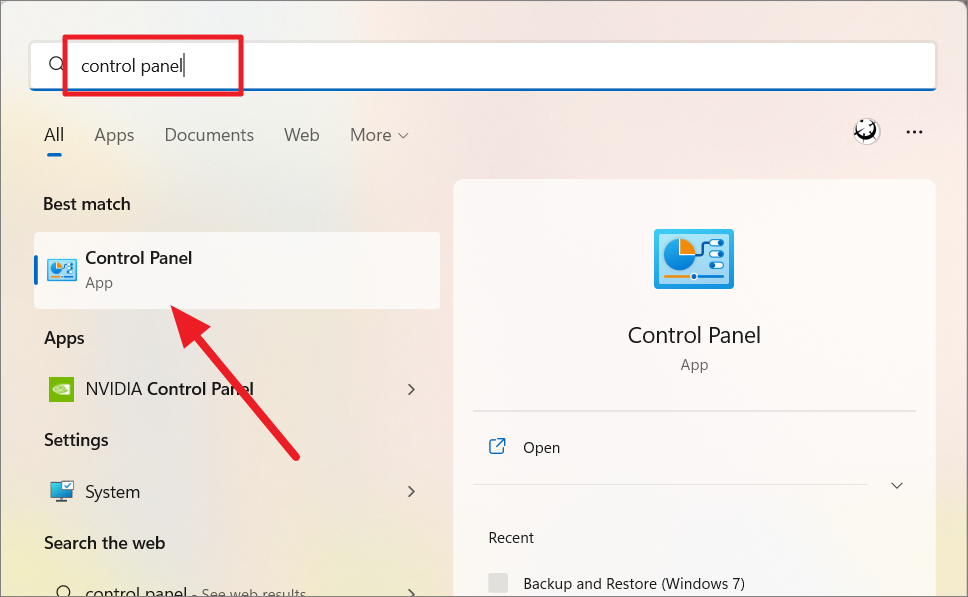Viewport: 968px width, 597px height.
Task: Click the 'Best match' heading text
Action: coord(86,204)
